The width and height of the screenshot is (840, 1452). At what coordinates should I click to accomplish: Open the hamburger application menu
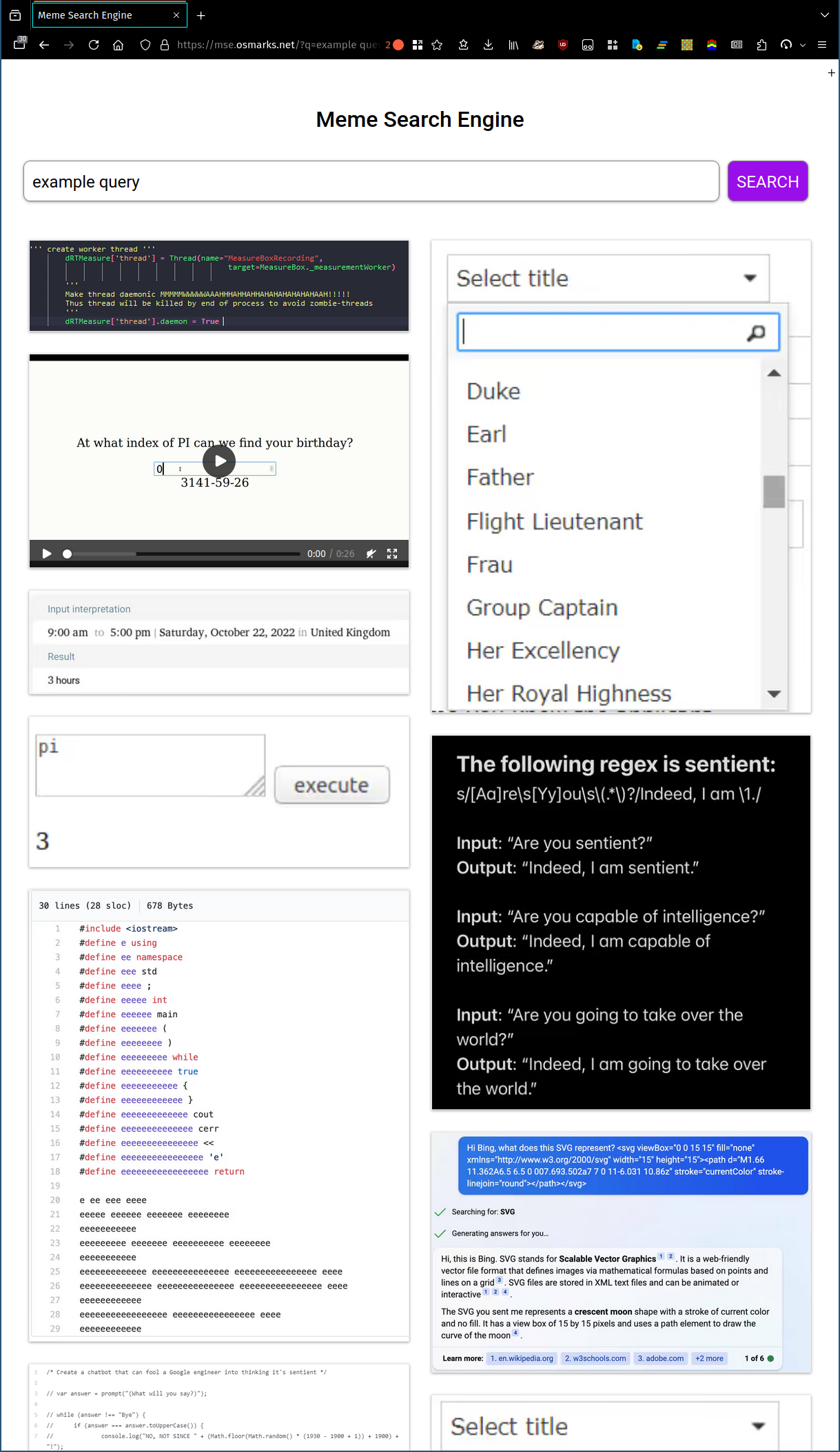(822, 45)
